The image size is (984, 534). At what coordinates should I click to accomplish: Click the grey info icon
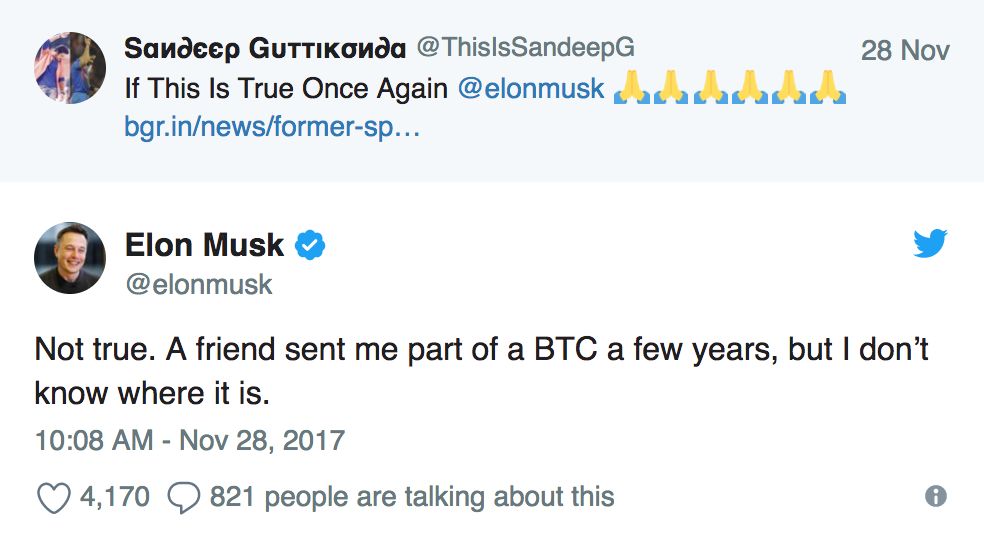coord(935,496)
